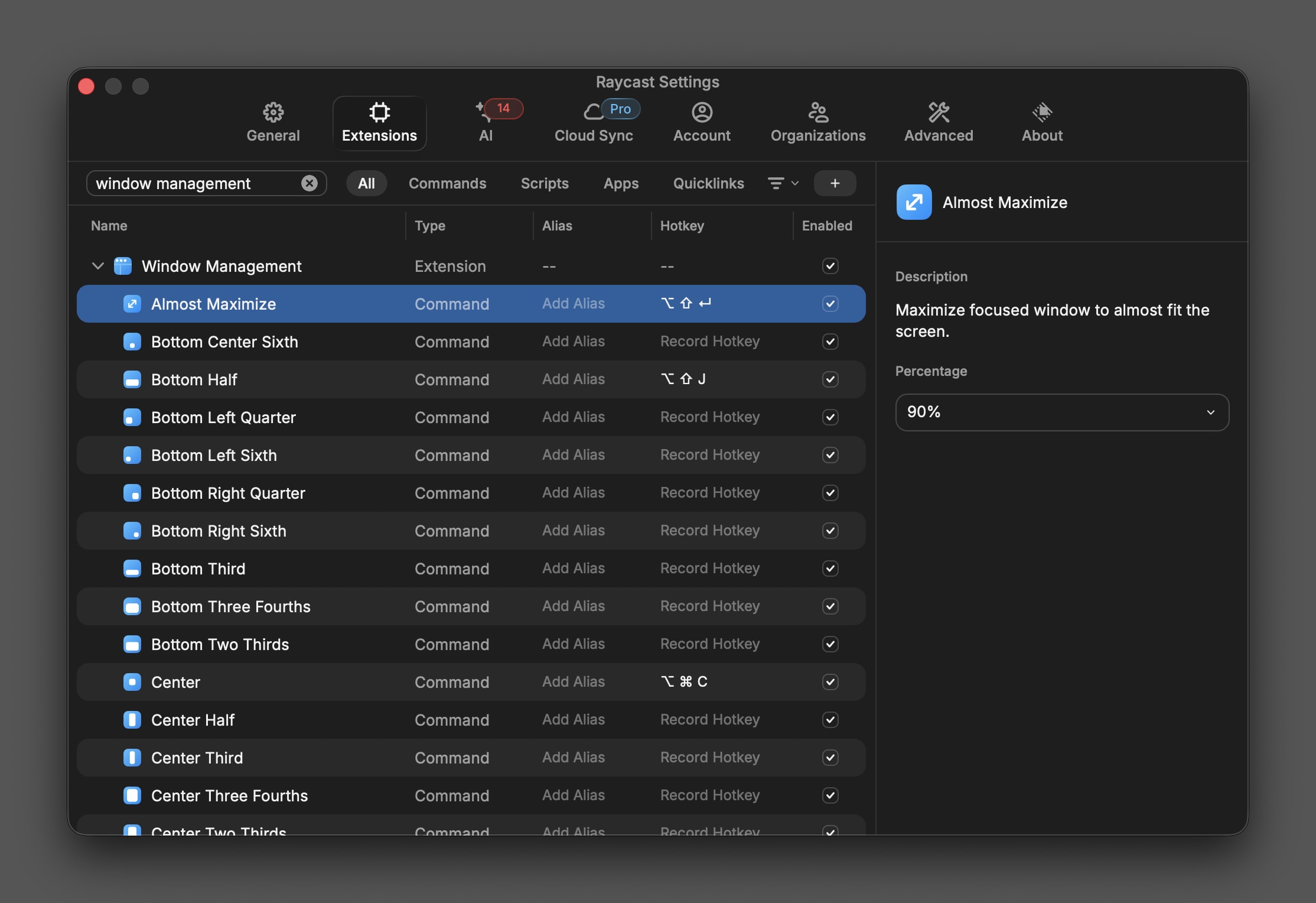Viewport: 1316px width, 903px height.
Task: Uncheck the Window Management extension enabled box
Action: pyautogui.click(x=830, y=266)
